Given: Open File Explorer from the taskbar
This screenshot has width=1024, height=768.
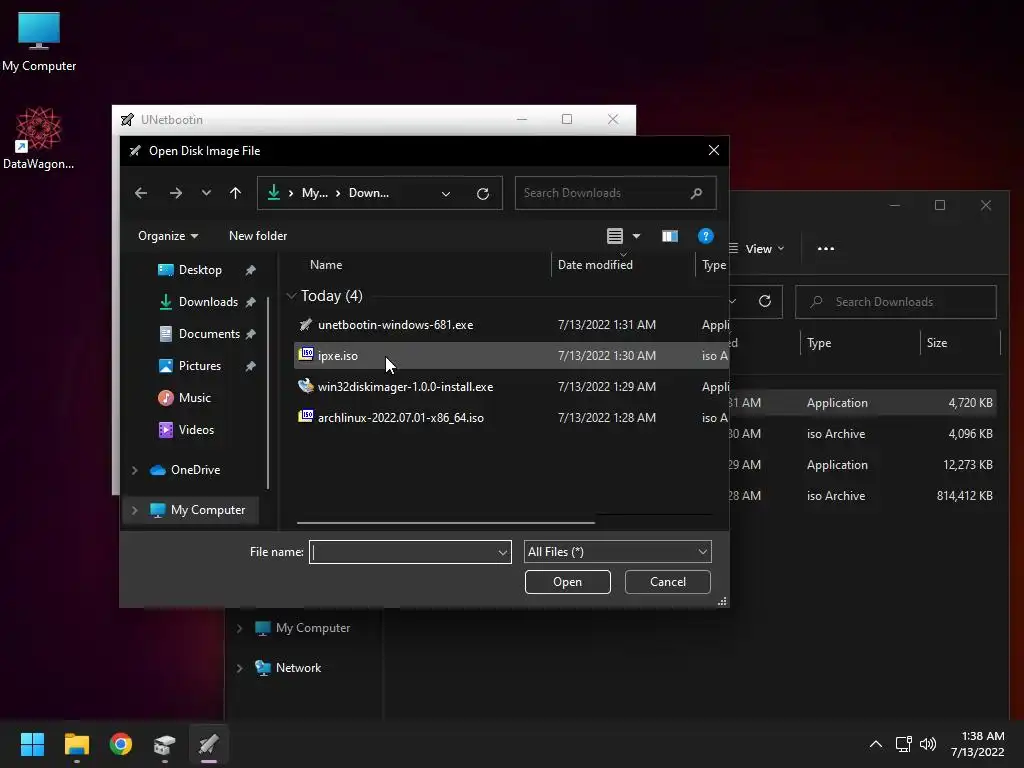Looking at the screenshot, I should pyautogui.click(x=76, y=744).
